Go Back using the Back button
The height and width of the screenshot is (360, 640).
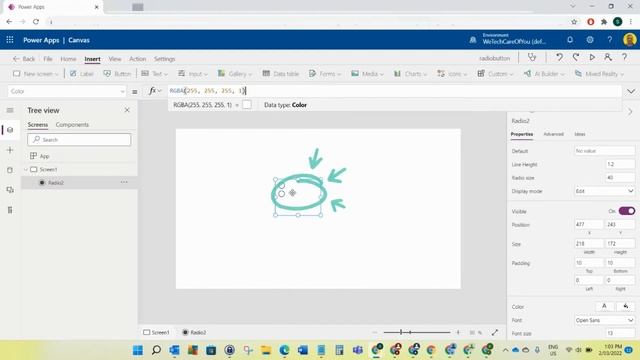tap(24, 59)
